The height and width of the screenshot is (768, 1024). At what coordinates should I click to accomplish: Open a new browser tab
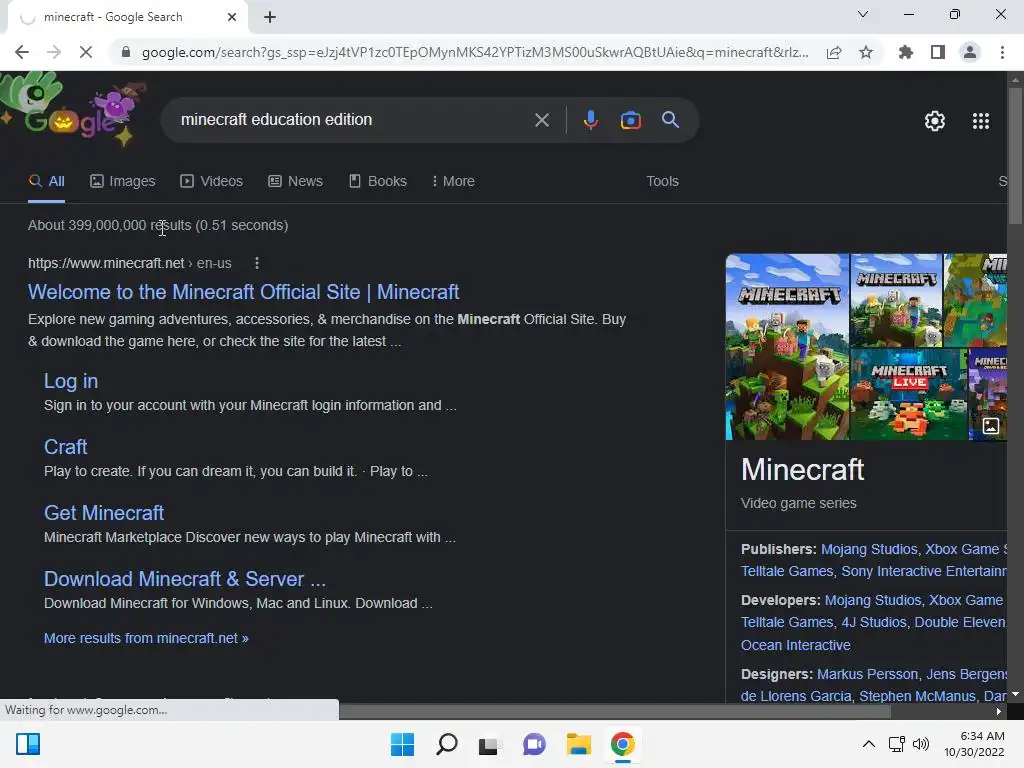coord(270,17)
